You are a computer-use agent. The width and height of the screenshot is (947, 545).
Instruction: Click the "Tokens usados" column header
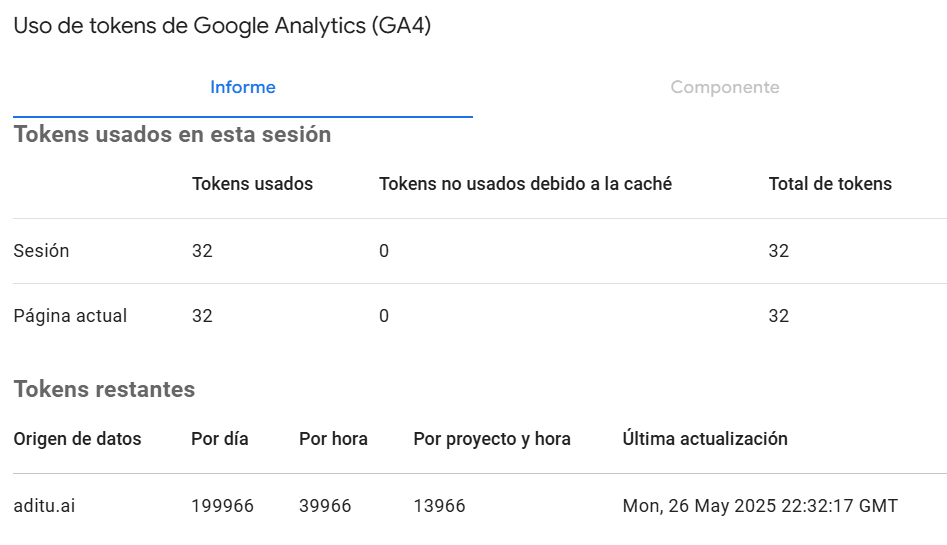tap(252, 184)
